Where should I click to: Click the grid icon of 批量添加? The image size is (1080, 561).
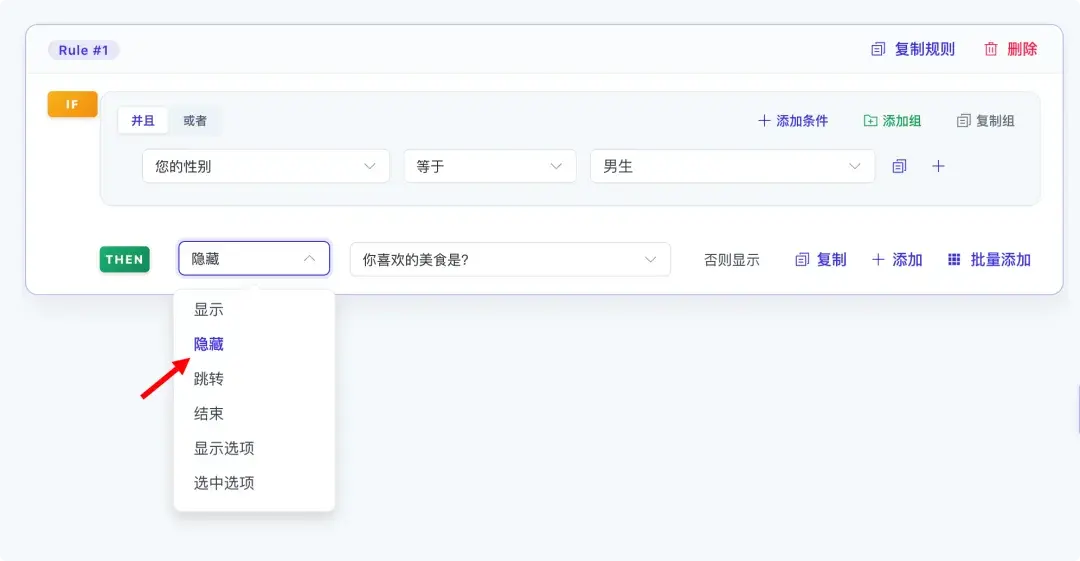point(954,260)
